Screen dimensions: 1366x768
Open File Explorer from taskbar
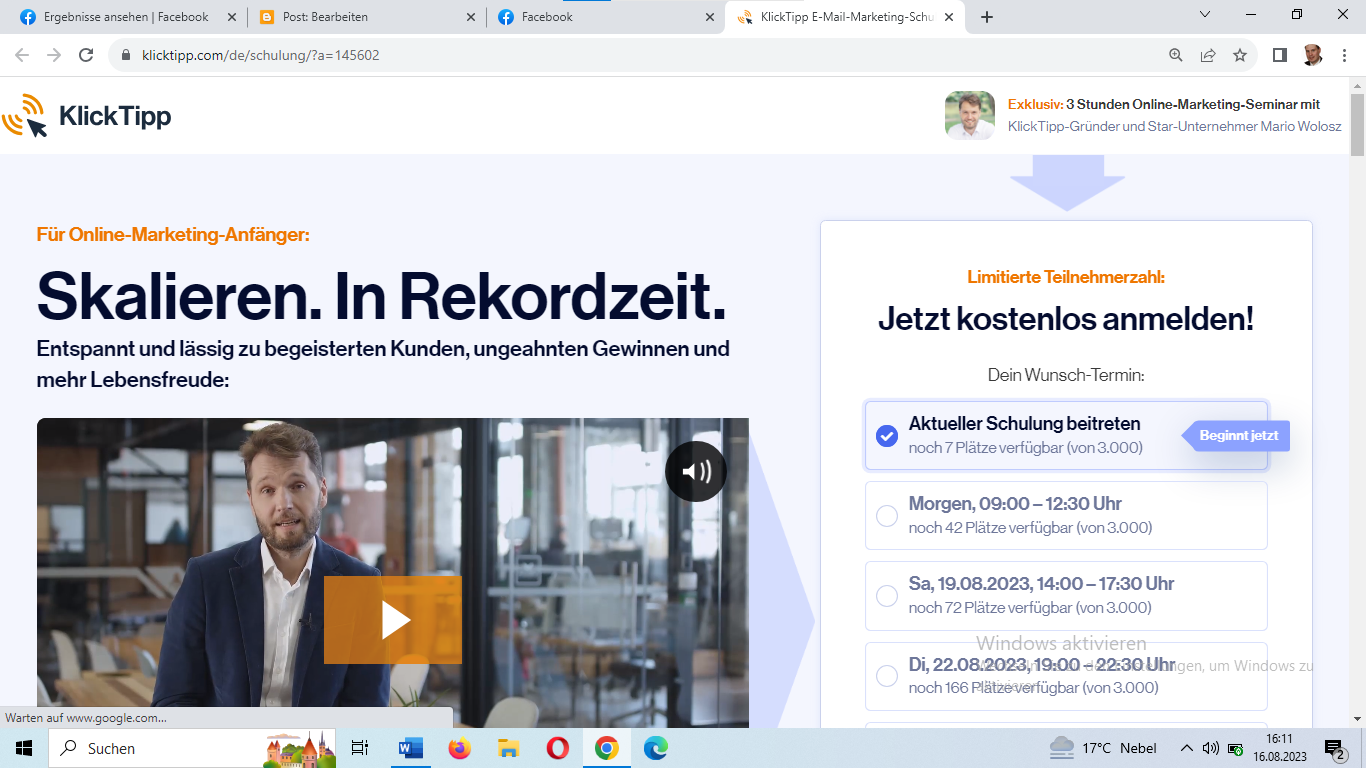click(508, 748)
